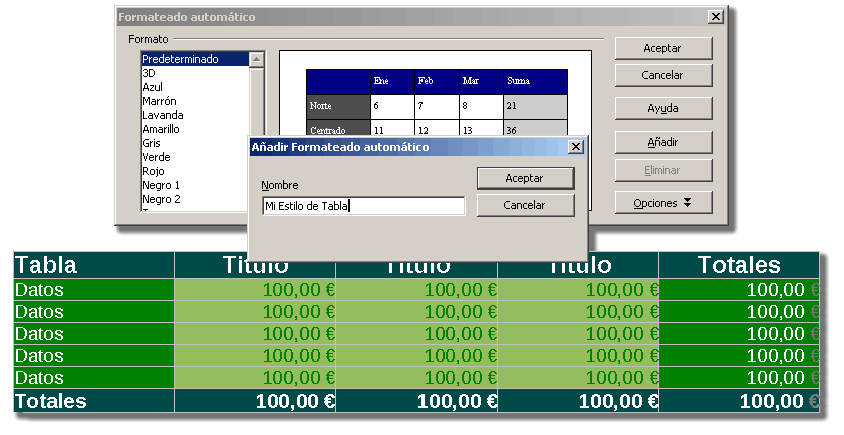844x435 pixels.
Task: Select the Rojo format
Action: pos(195,171)
